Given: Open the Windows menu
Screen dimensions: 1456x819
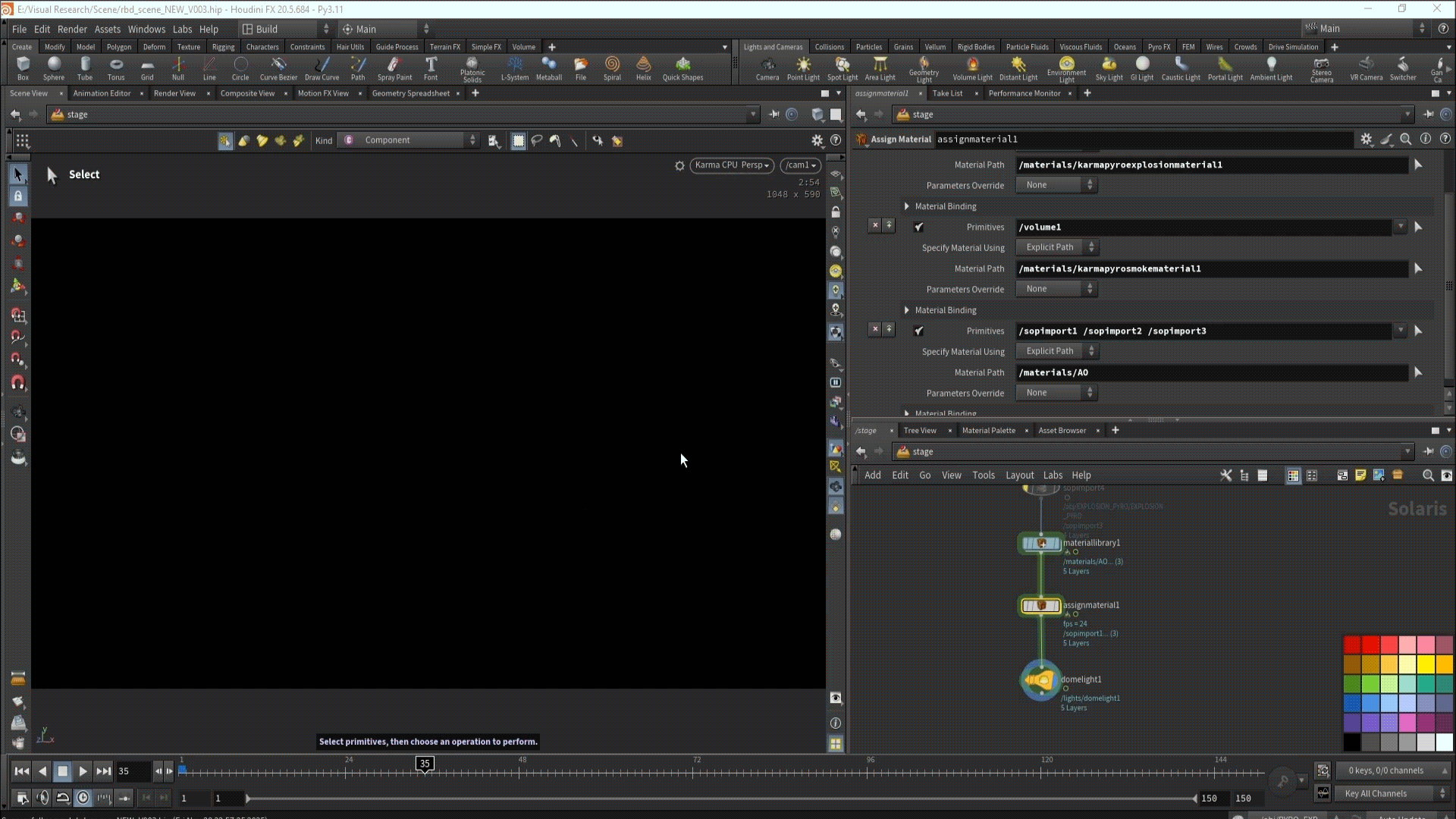Looking at the screenshot, I should point(146,29).
